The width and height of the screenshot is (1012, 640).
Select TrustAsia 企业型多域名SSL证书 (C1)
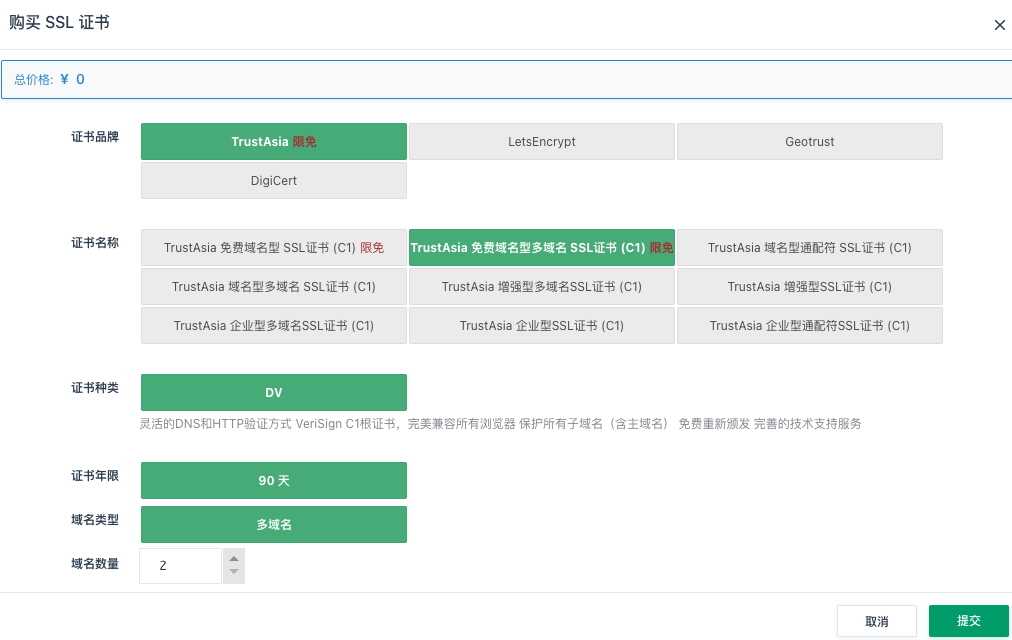274,326
